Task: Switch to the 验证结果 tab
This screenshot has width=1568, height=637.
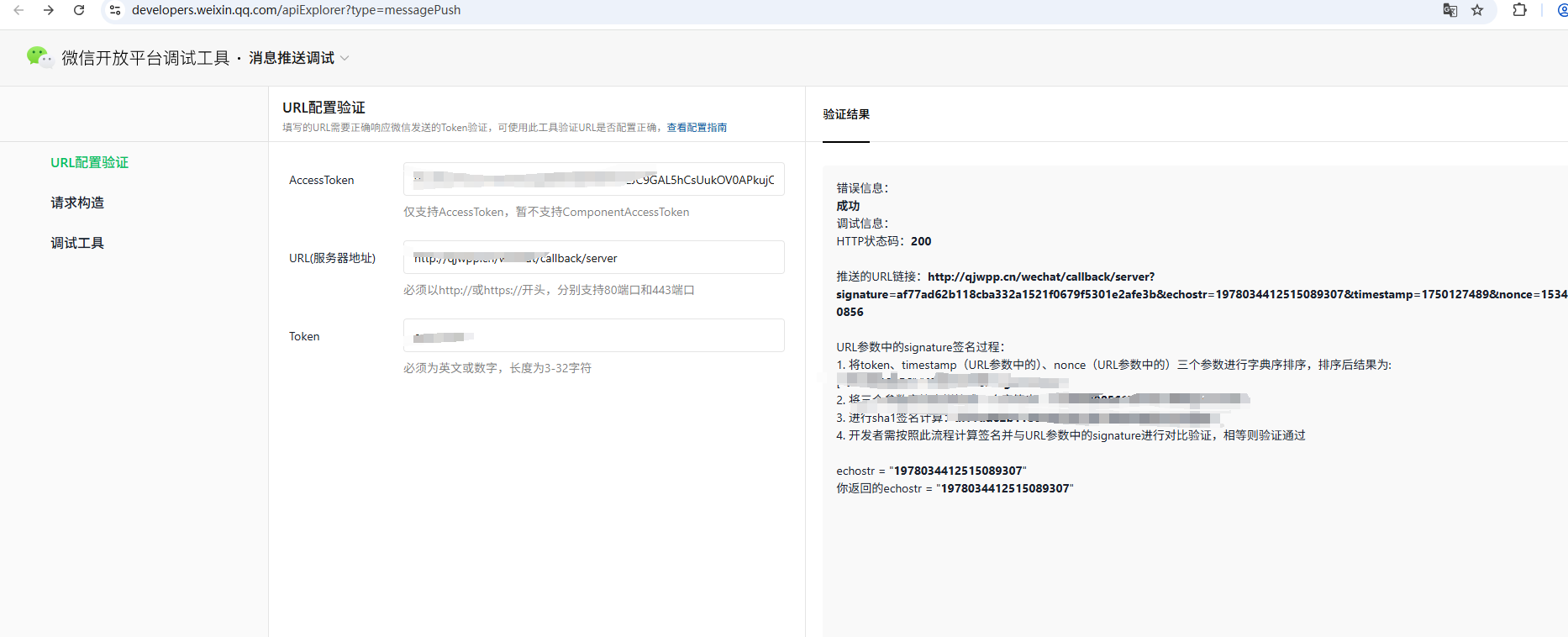Action: coord(846,114)
